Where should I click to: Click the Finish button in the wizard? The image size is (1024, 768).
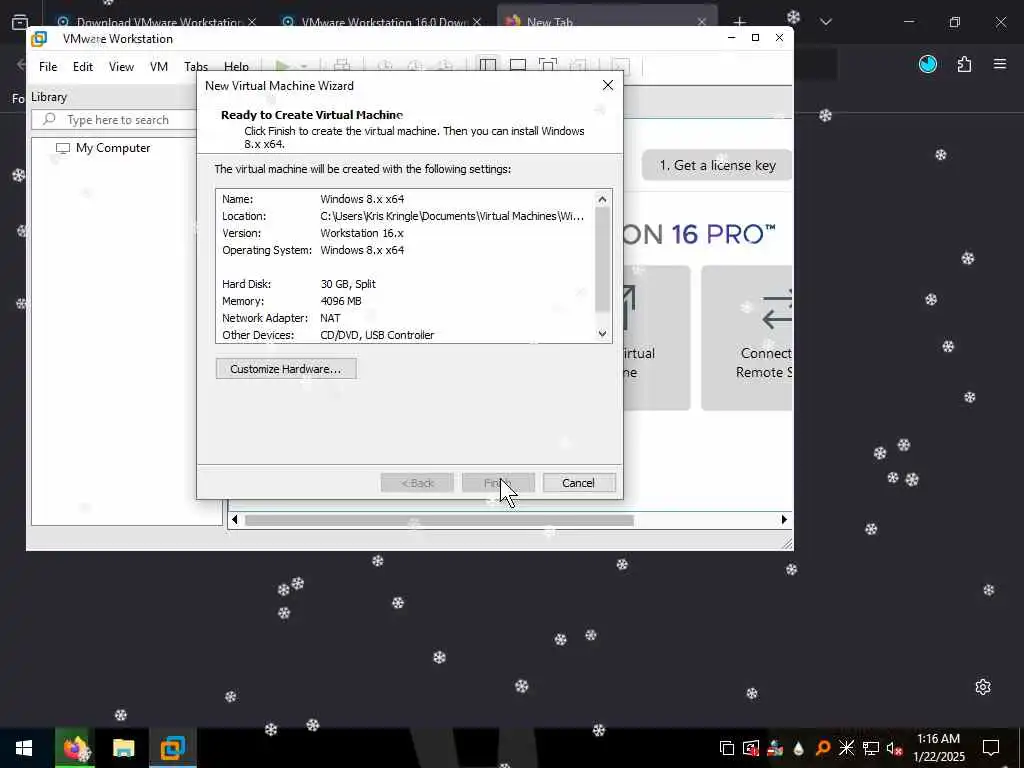click(x=498, y=483)
